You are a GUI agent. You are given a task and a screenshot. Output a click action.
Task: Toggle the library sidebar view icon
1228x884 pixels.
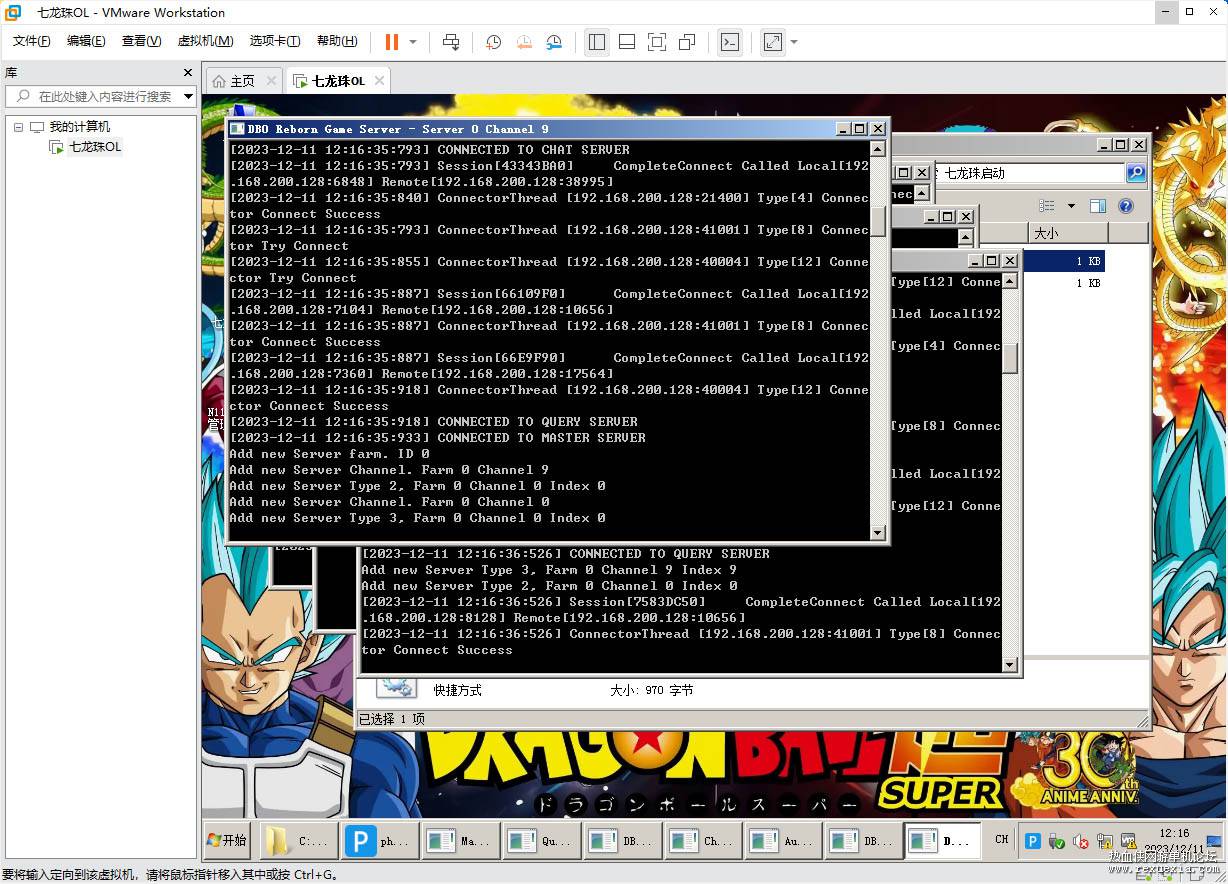point(597,42)
